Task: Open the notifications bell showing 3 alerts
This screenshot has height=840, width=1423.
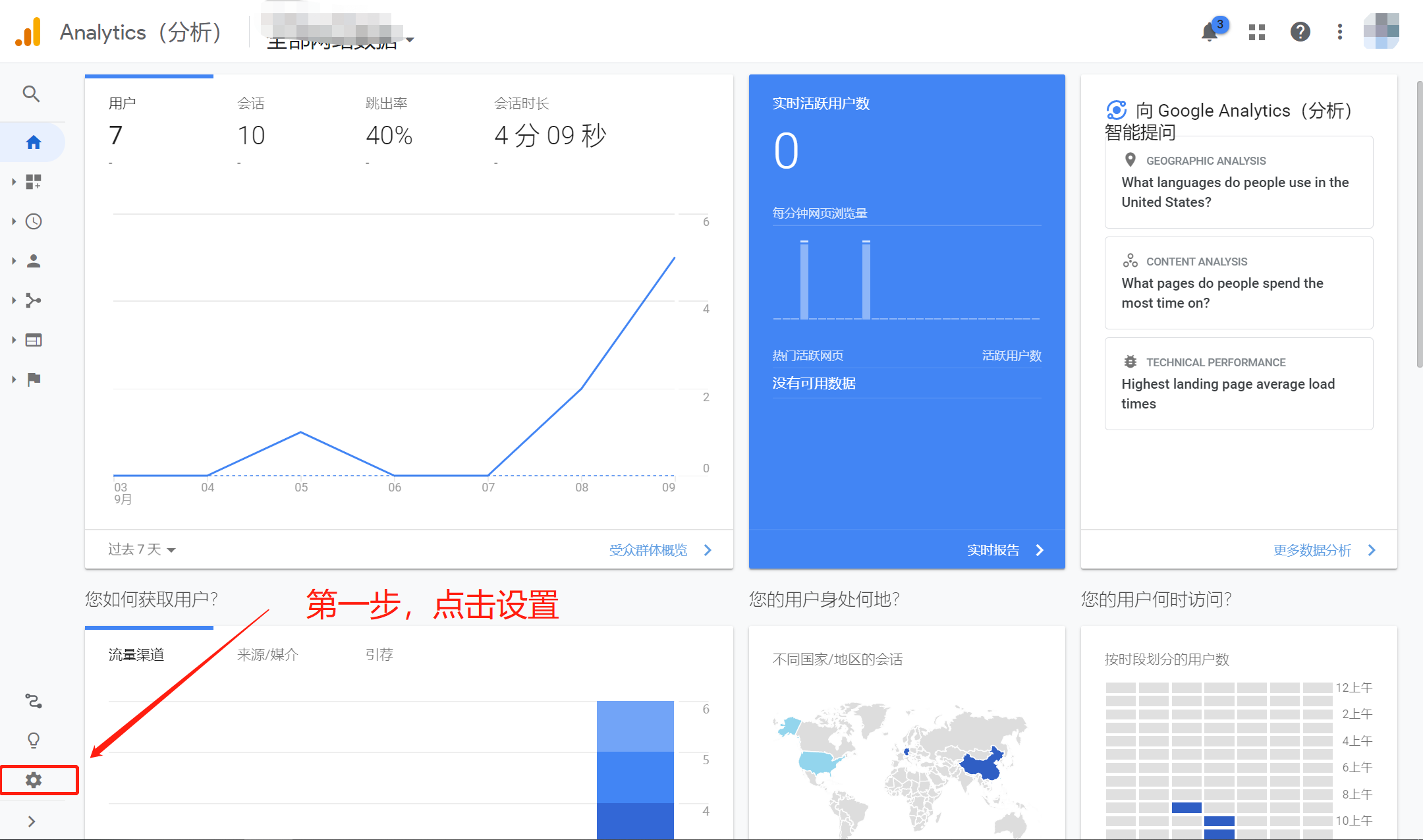Action: pos(1210,32)
